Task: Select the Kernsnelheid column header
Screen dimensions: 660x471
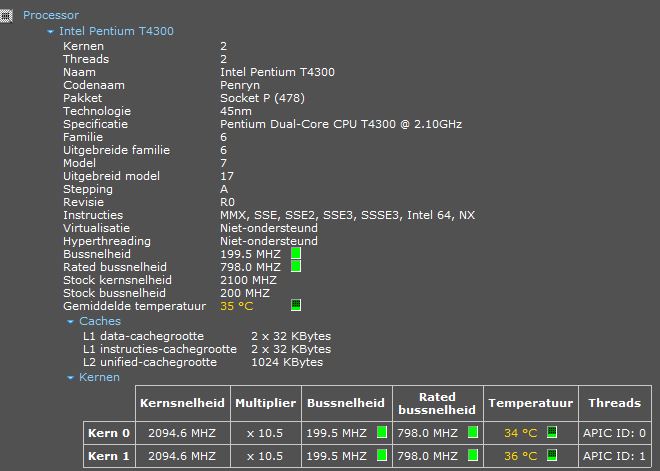Action: coord(182,403)
